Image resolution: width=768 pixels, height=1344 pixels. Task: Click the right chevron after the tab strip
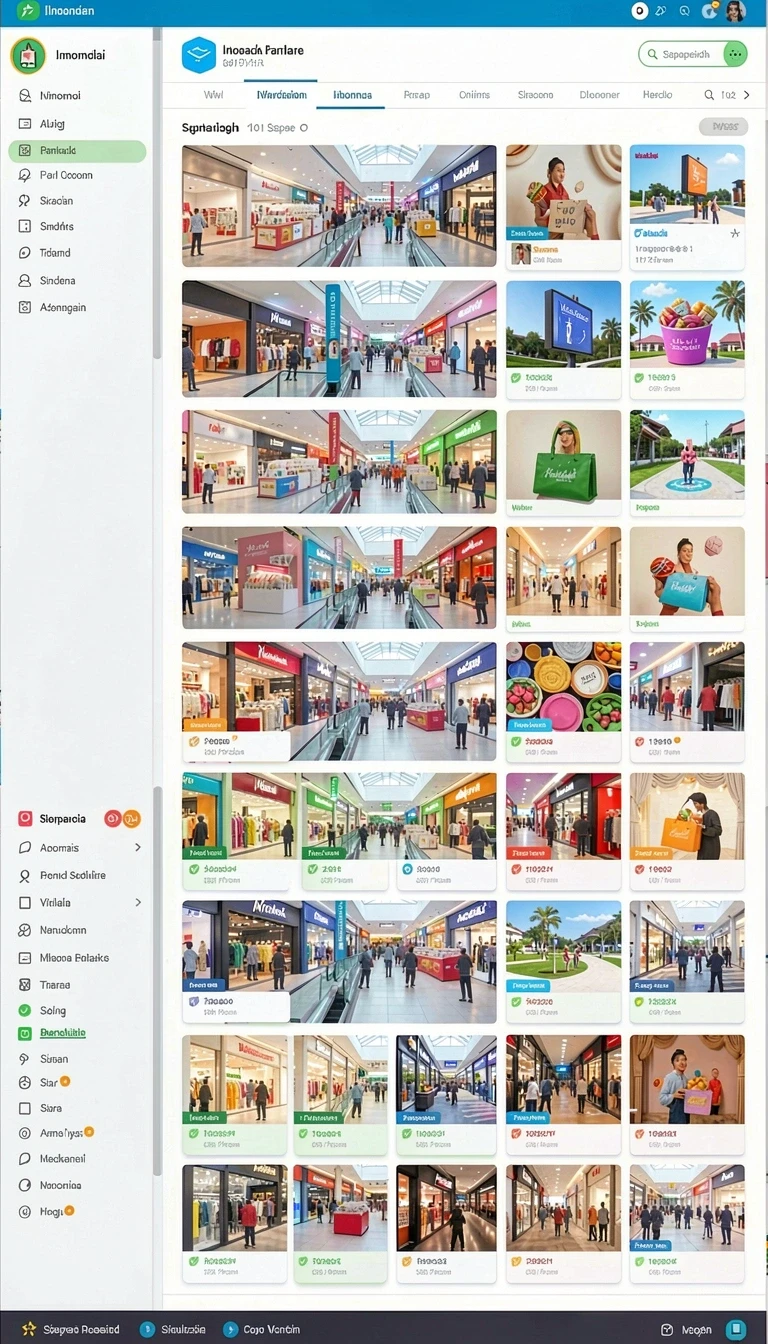[x=746, y=95]
